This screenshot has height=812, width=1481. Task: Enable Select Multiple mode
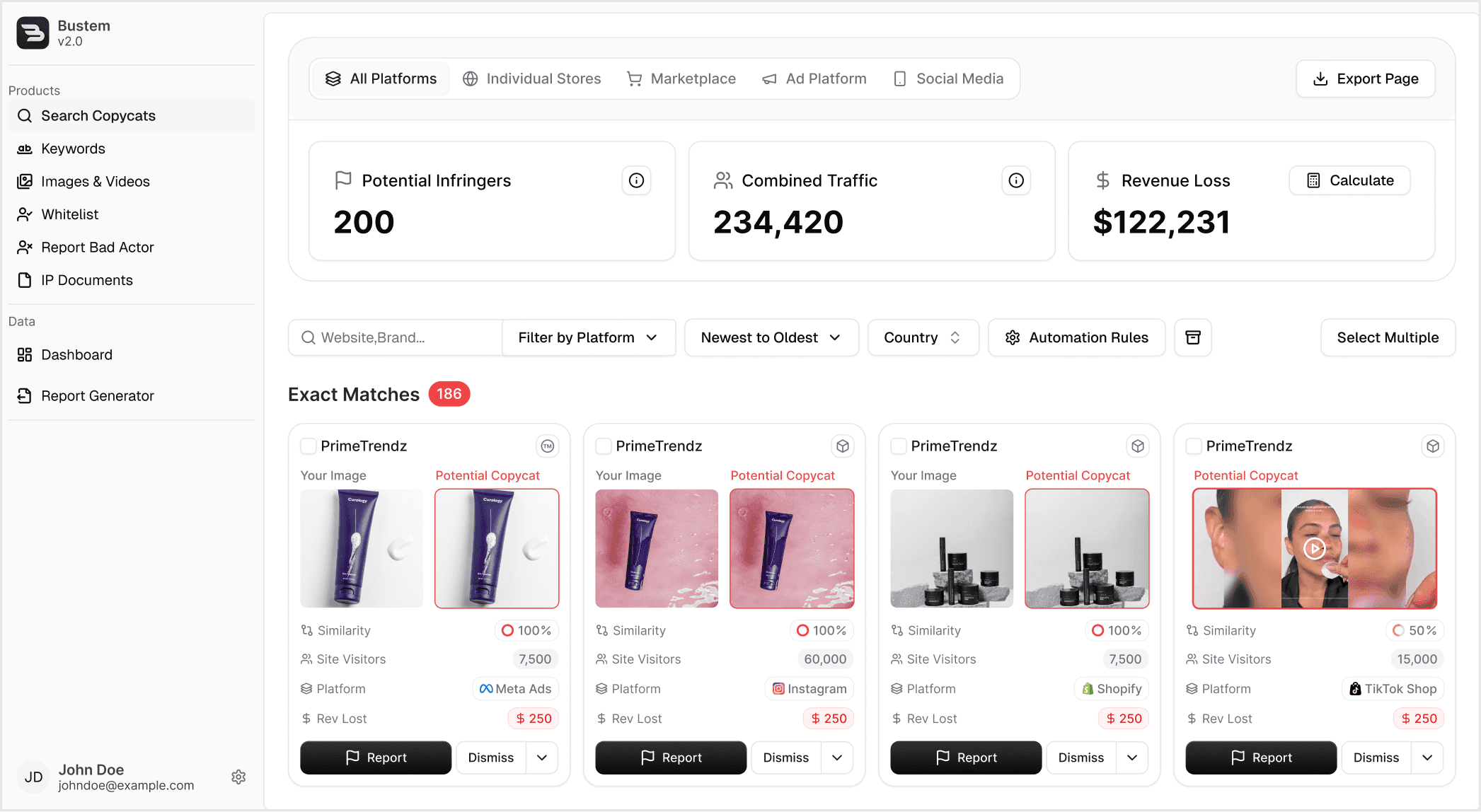coord(1387,337)
